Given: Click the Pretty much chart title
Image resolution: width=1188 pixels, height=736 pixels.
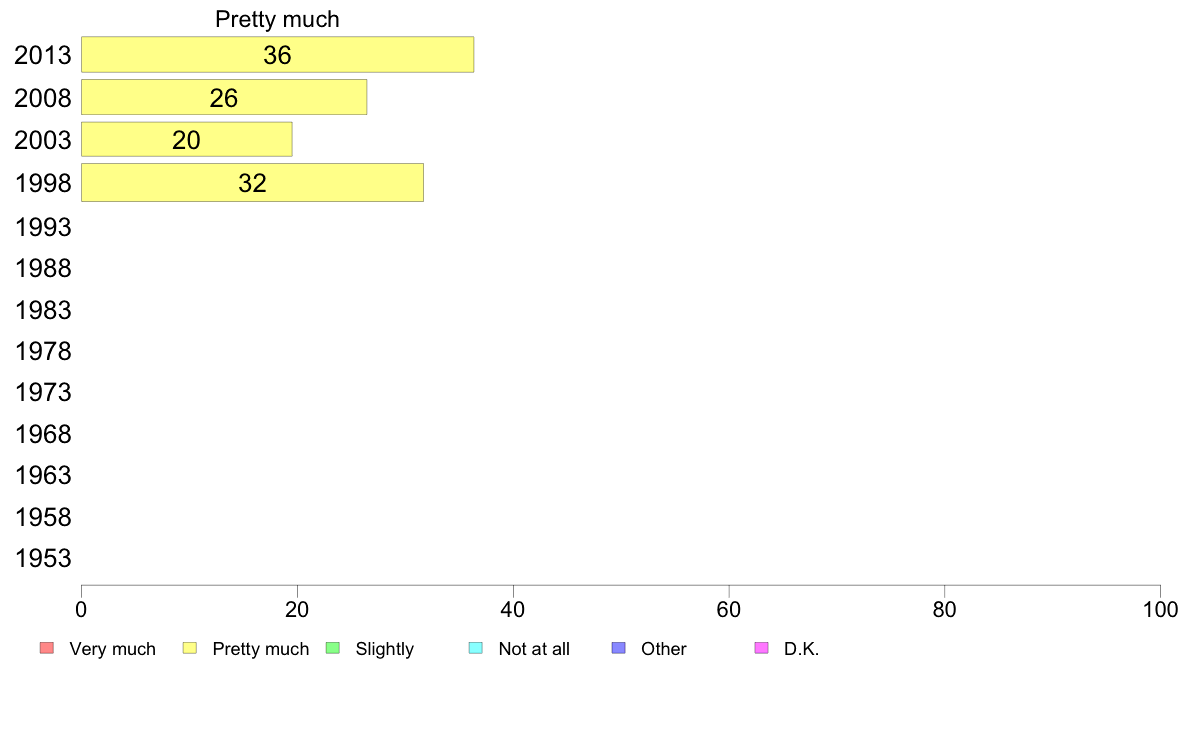Looking at the screenshot, I should 277,19.
